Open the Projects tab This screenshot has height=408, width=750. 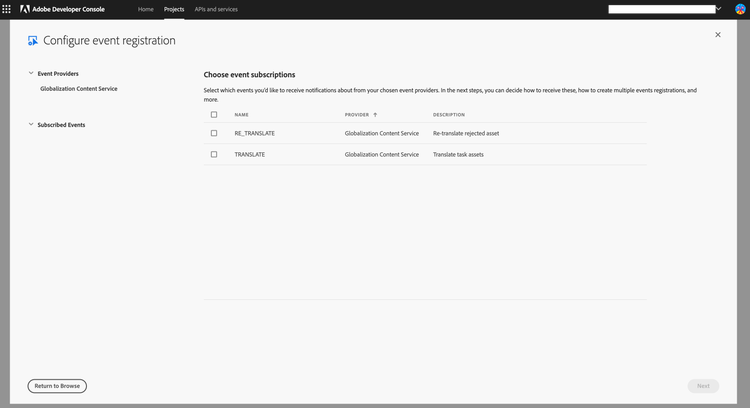[174, 9]
